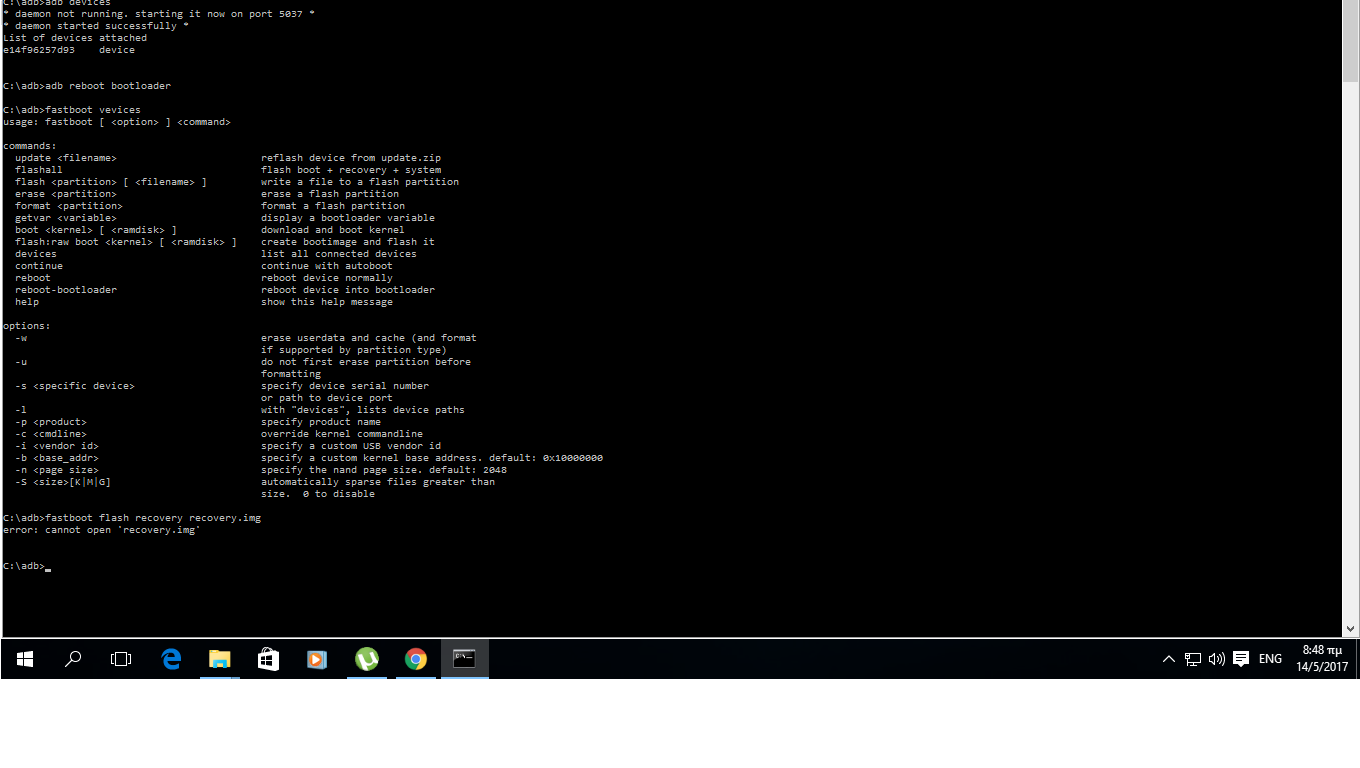Click 'download and boot kernel' description

[333, 230]
